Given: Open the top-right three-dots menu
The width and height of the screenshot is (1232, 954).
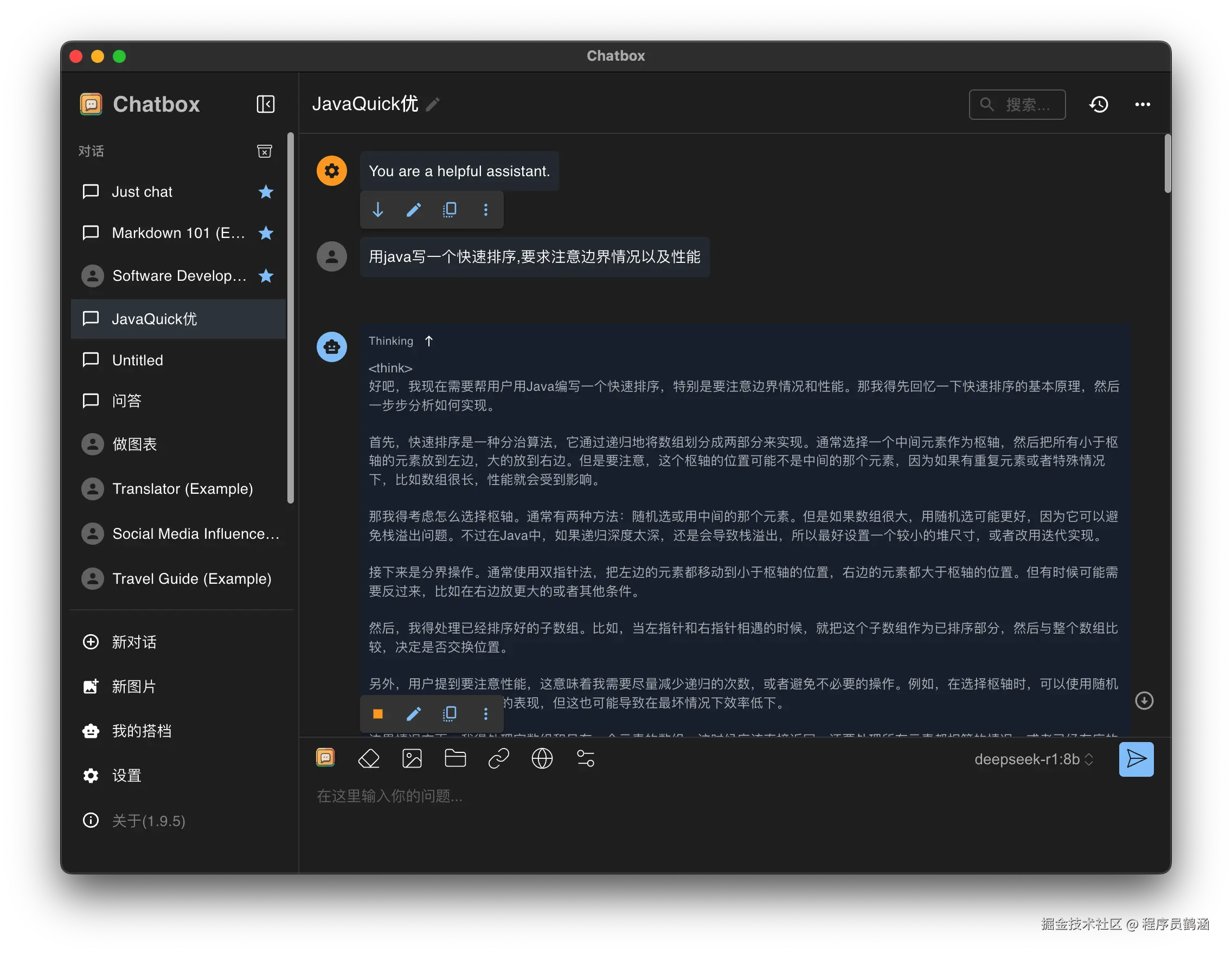Looking at the screenshot, I should [1143, 104].
